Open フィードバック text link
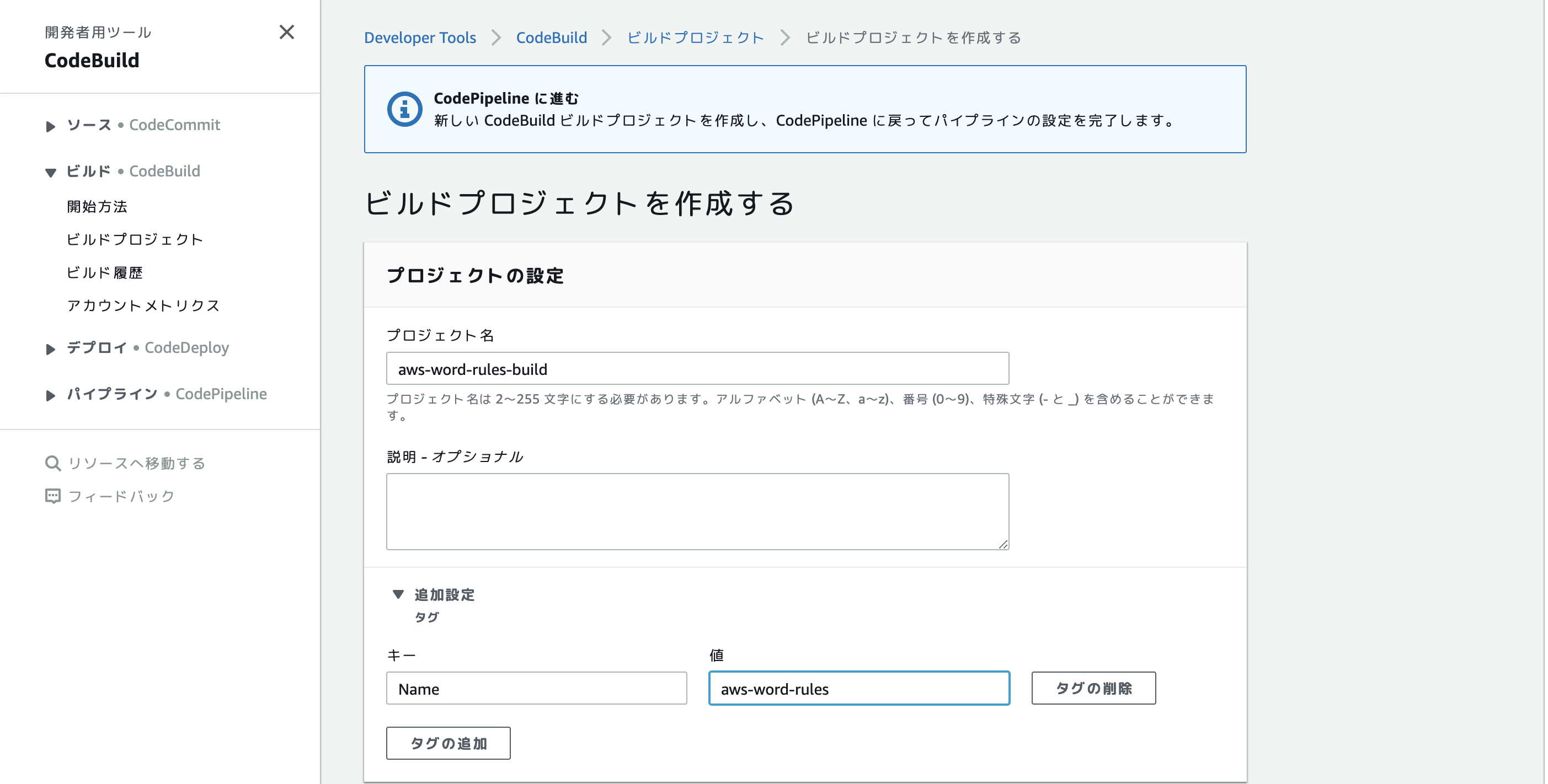The height and width of the screenshot is (784, 1548). [121, 496]
